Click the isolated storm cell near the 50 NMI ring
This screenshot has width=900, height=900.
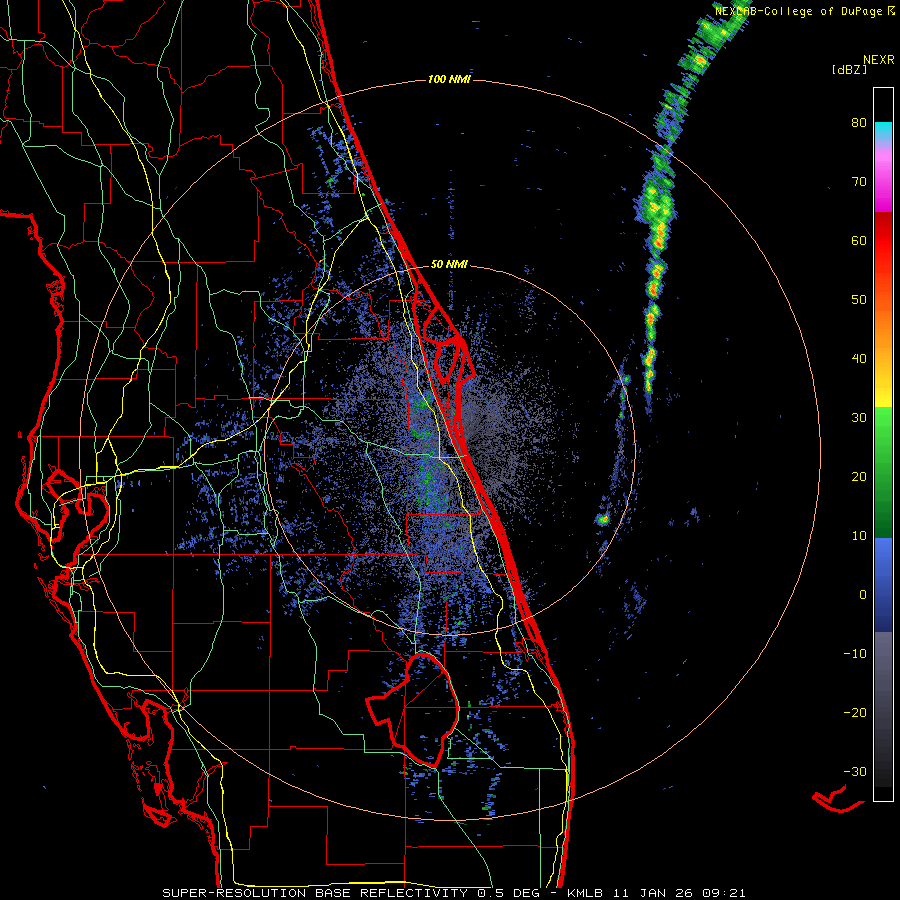click(602, 520)
